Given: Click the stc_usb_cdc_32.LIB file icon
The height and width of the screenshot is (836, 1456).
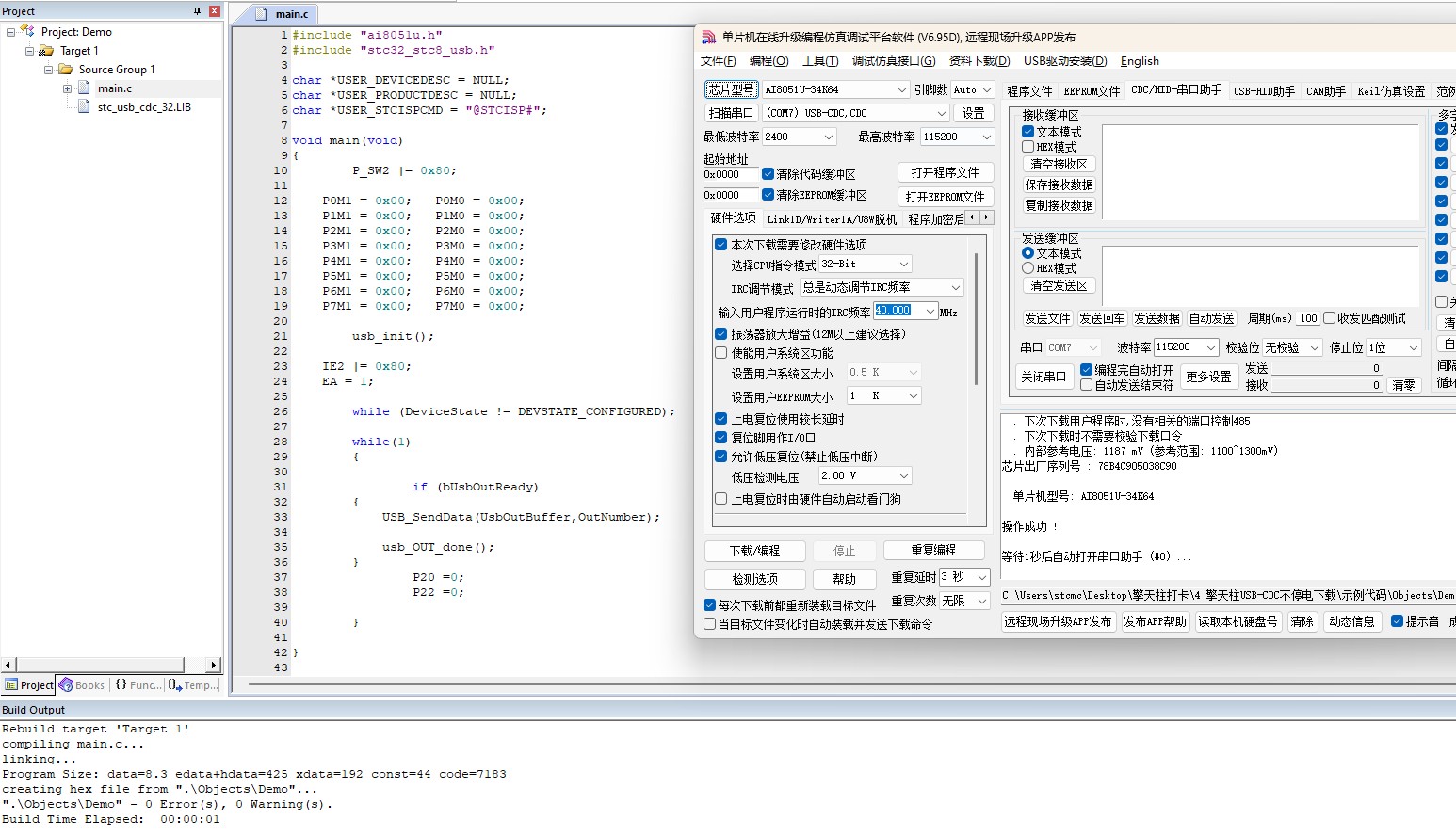Looking at the screenshot, I should tap(84, 107).
